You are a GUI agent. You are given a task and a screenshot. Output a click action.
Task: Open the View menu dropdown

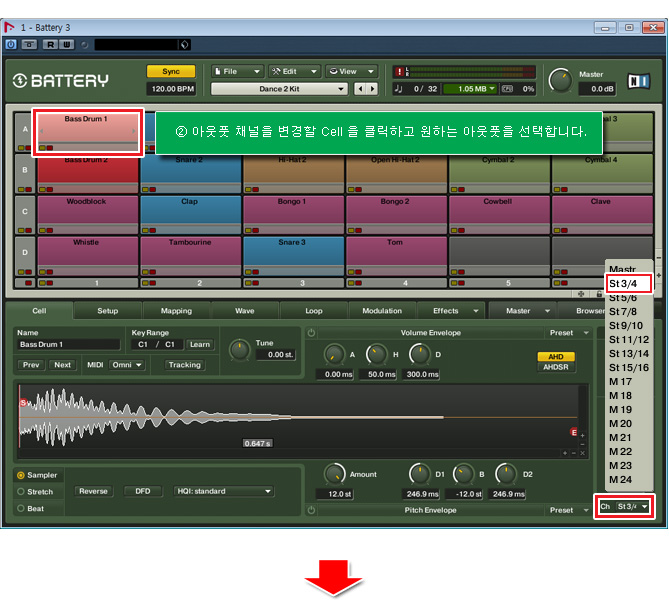[351, 71]
